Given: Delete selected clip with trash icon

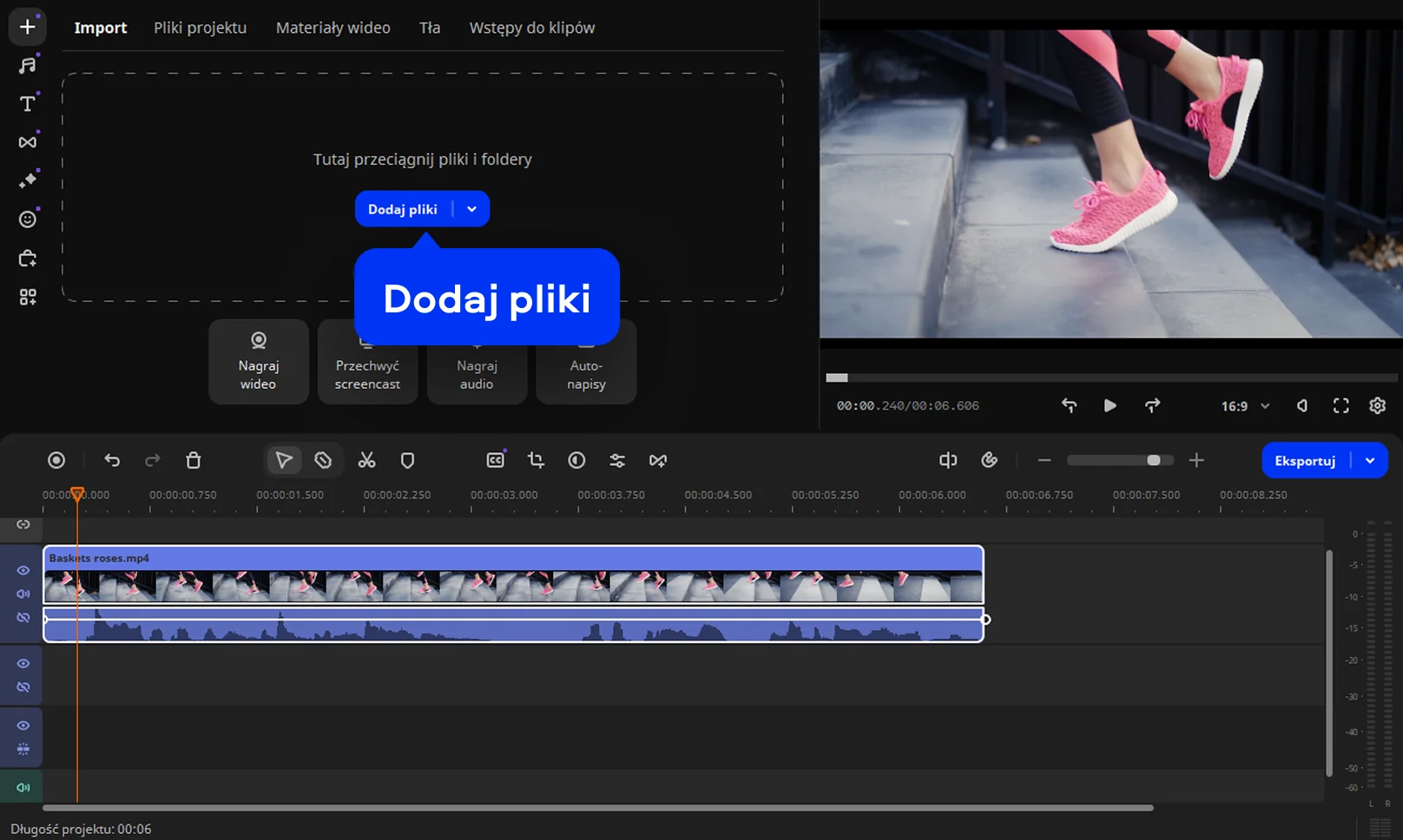Looking at the screenshot, I should 194,461.
